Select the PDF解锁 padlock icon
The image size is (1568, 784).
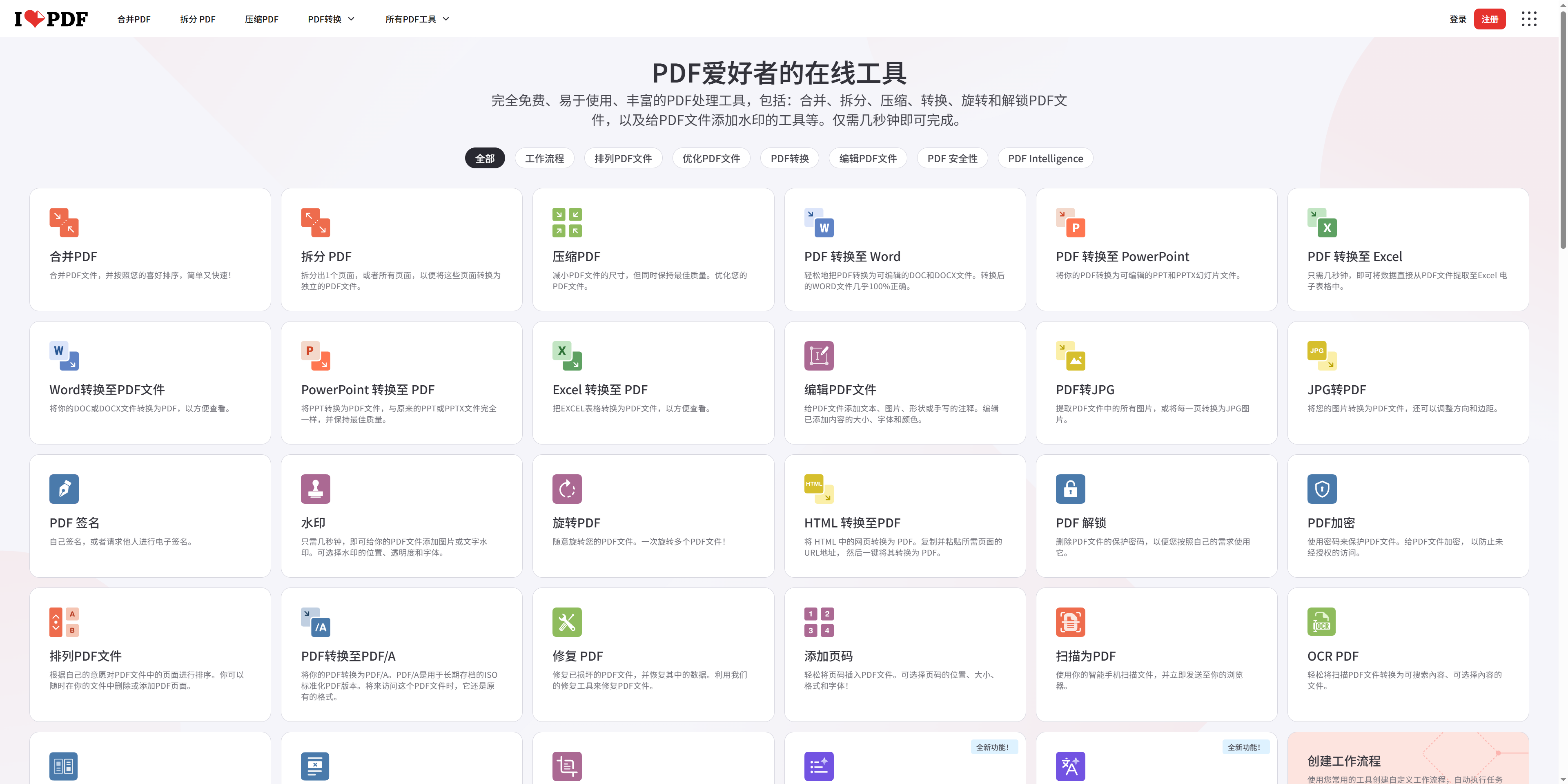click(1071, 489)
